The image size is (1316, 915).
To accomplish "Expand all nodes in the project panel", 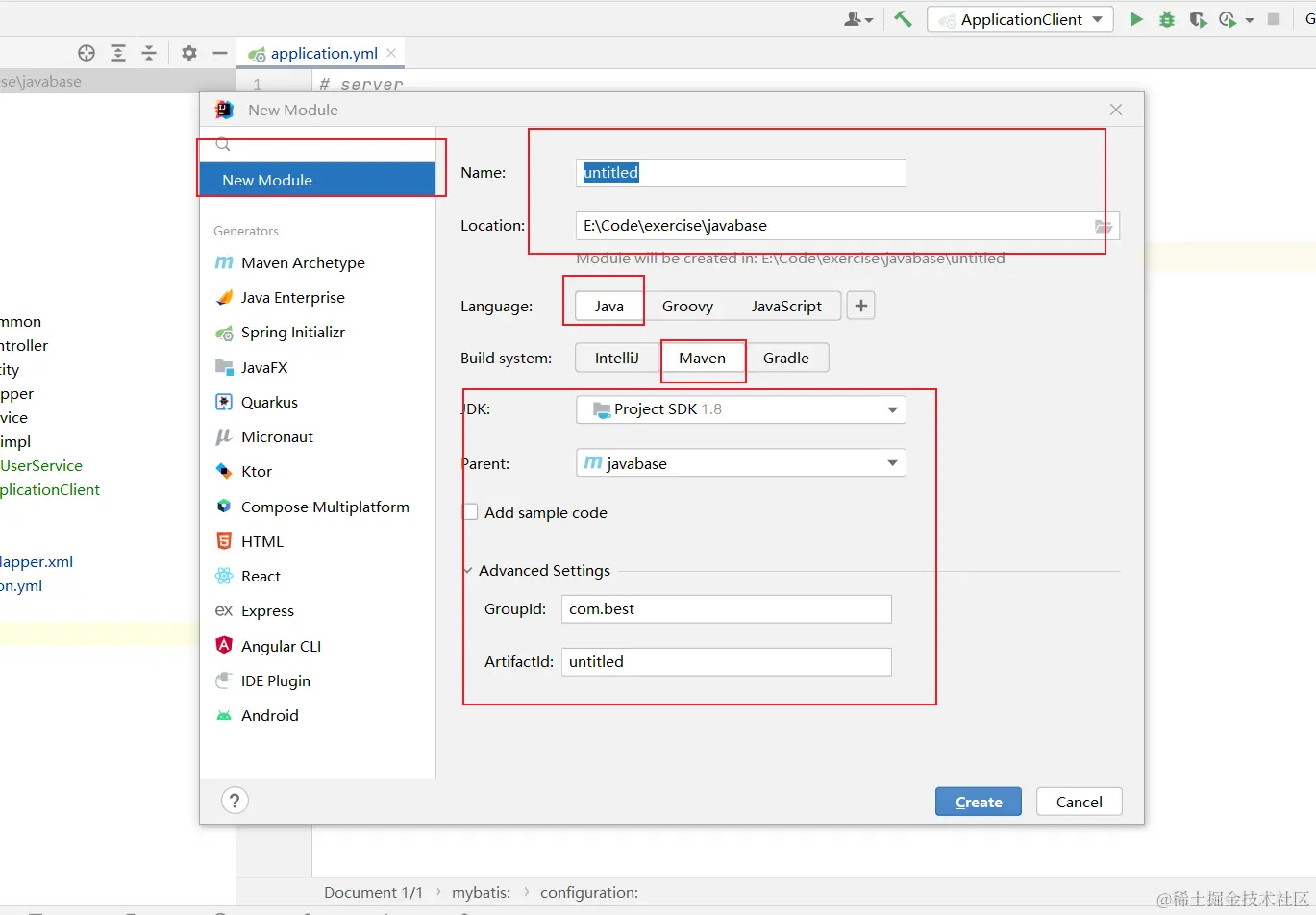I will coord(117,53).
